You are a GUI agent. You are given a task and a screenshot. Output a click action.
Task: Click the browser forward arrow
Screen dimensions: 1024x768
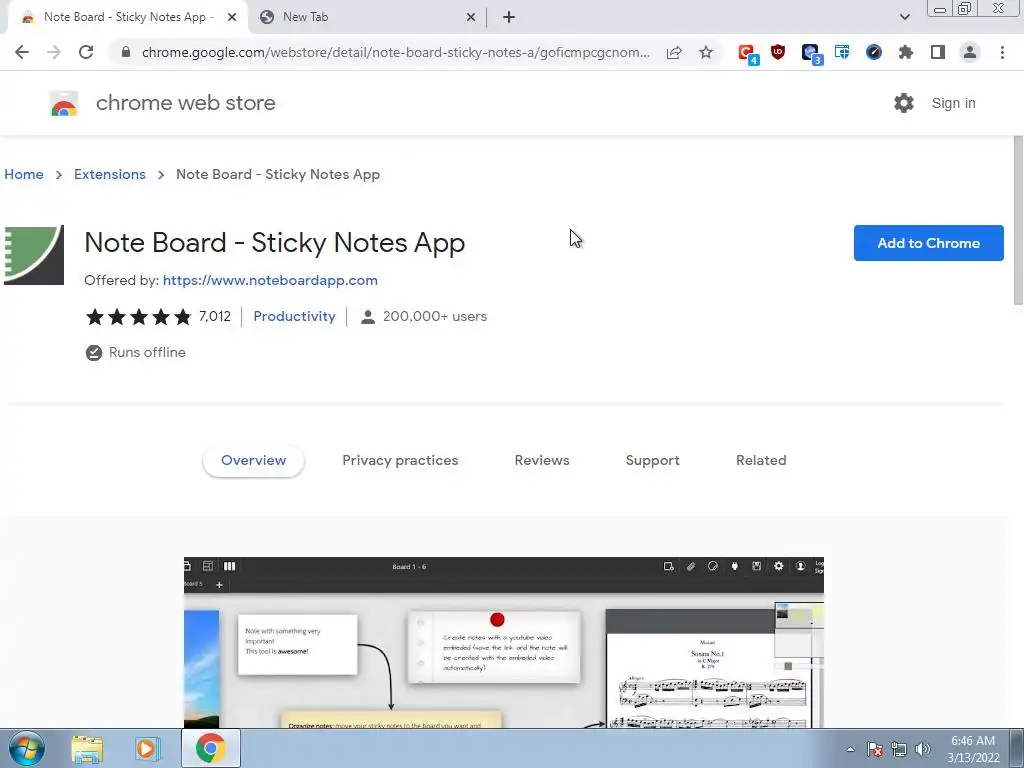tap(54, 52)
